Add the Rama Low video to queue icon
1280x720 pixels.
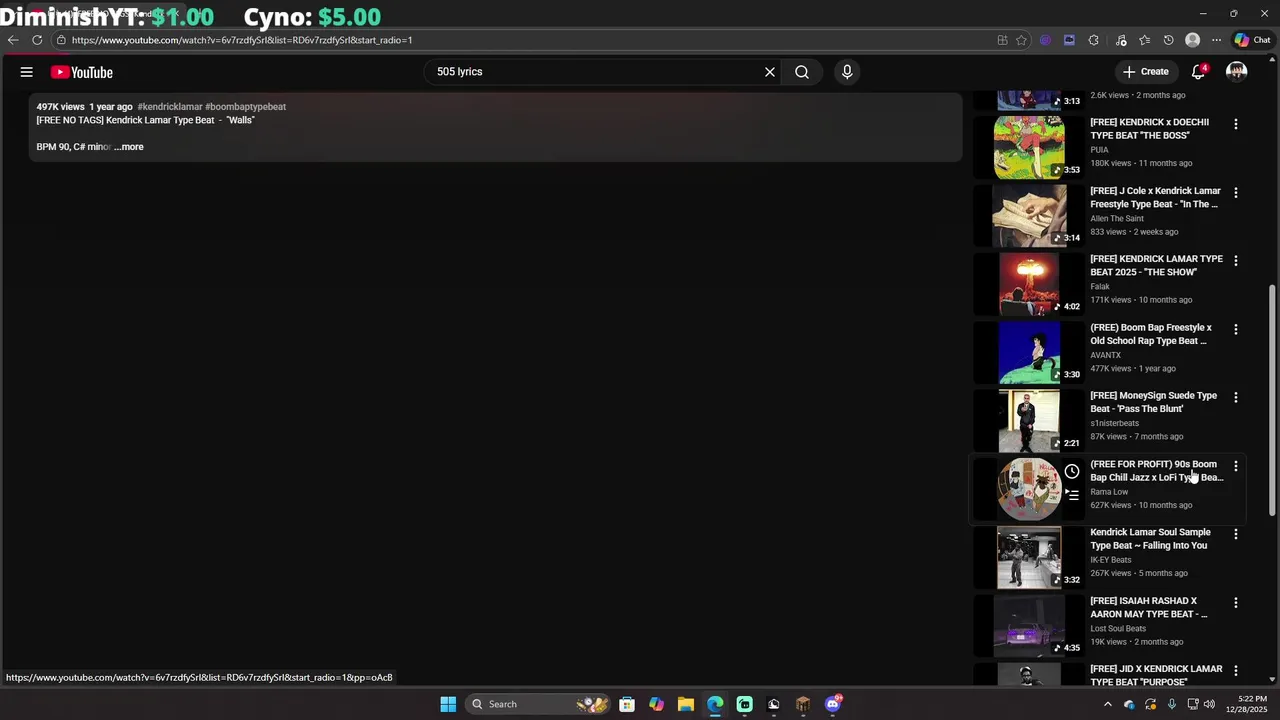tap(1072, 494)
